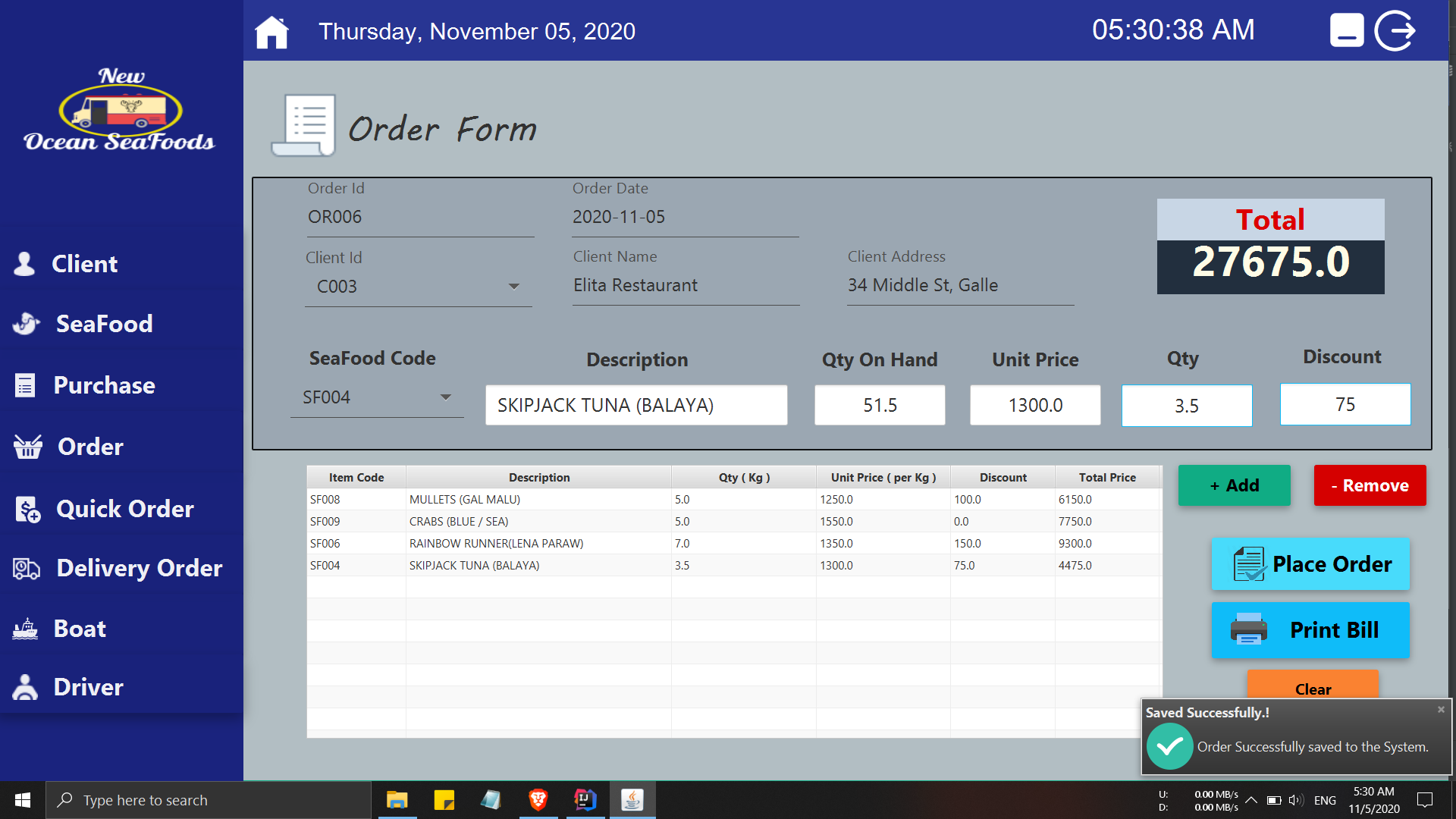1456x819 pixels.
Task: Open Quick Order via dollar icon
Action: (24, 508)
